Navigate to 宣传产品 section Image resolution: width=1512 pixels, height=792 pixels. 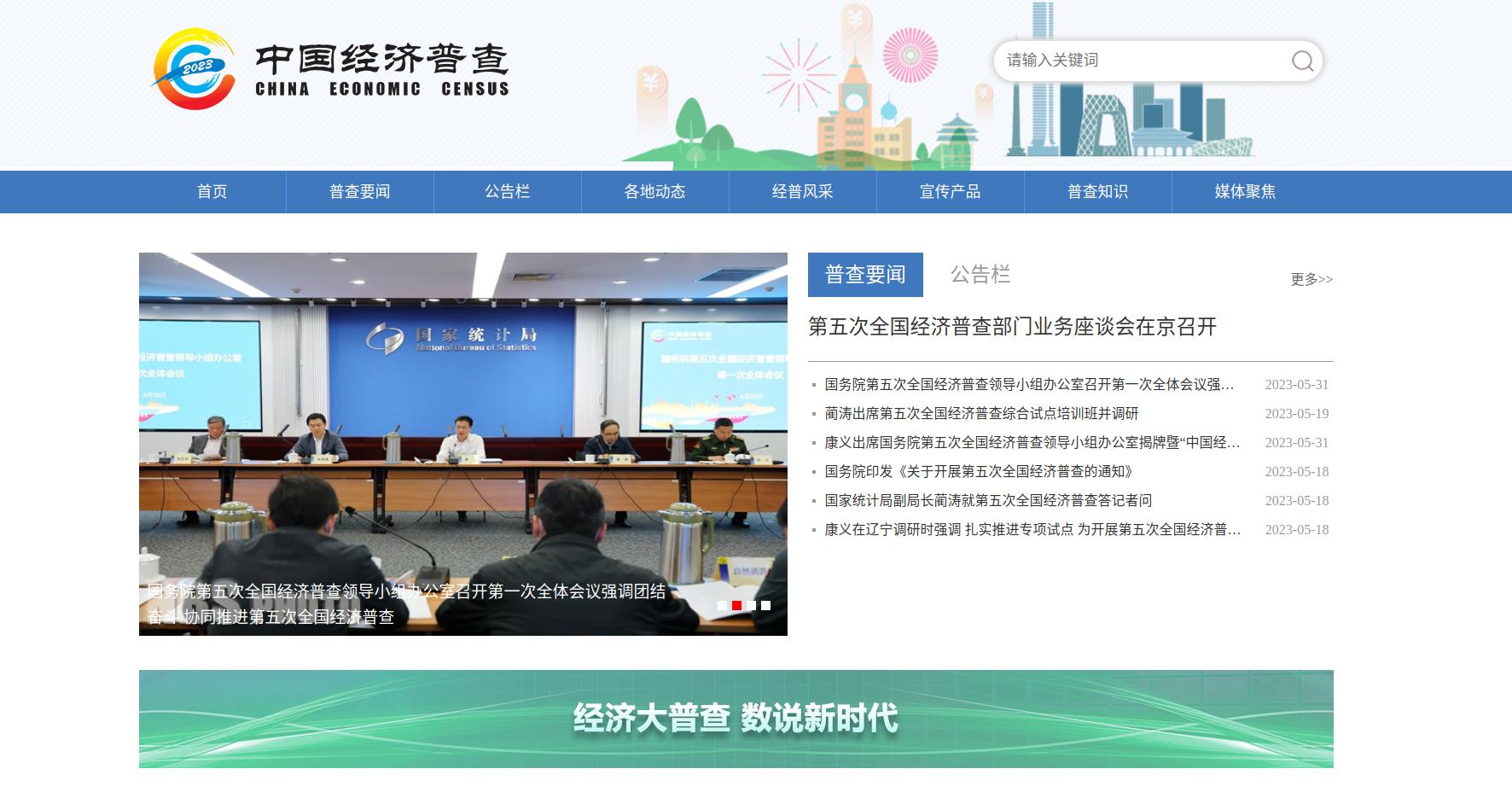[x=950, y=192]
